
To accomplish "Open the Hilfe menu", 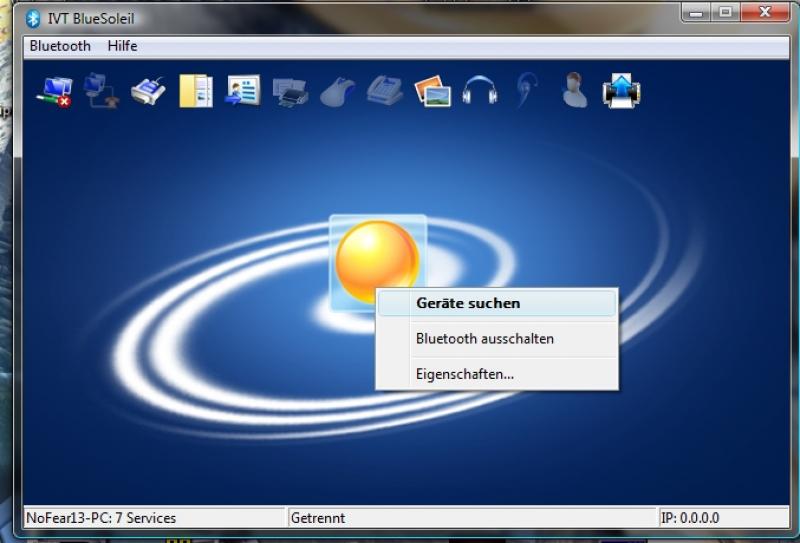I will pyautogui.click(x=122, y=46).
